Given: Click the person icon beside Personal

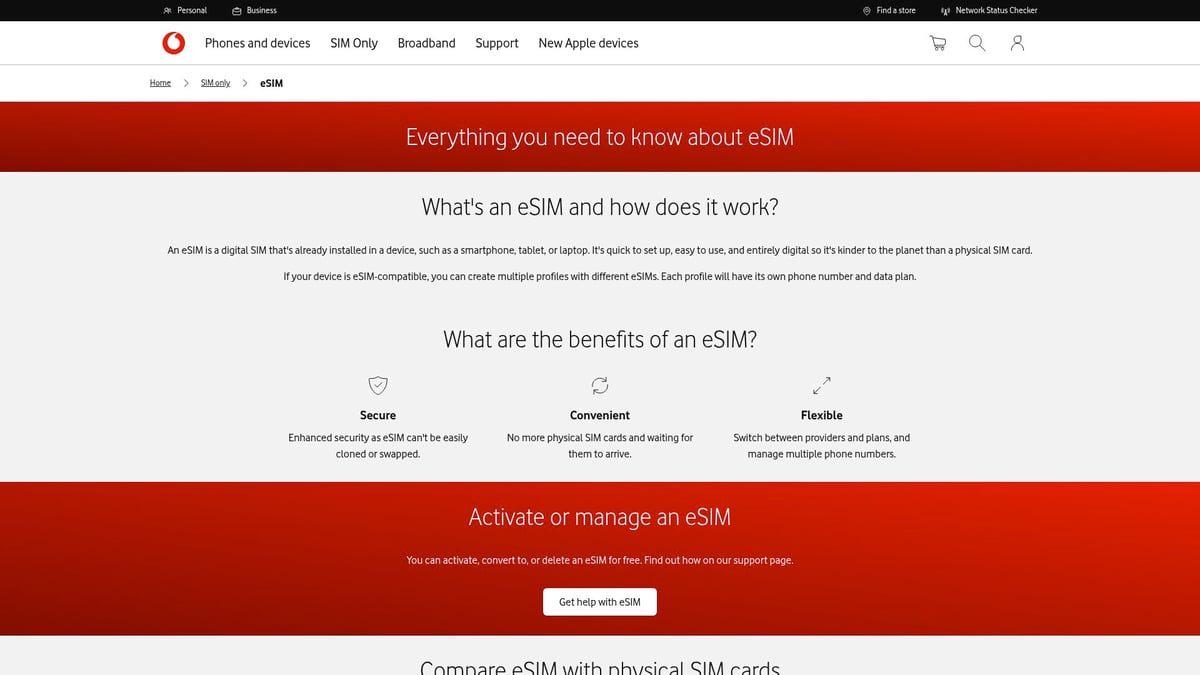Looking at the screenshot, I should coord(166,10).
